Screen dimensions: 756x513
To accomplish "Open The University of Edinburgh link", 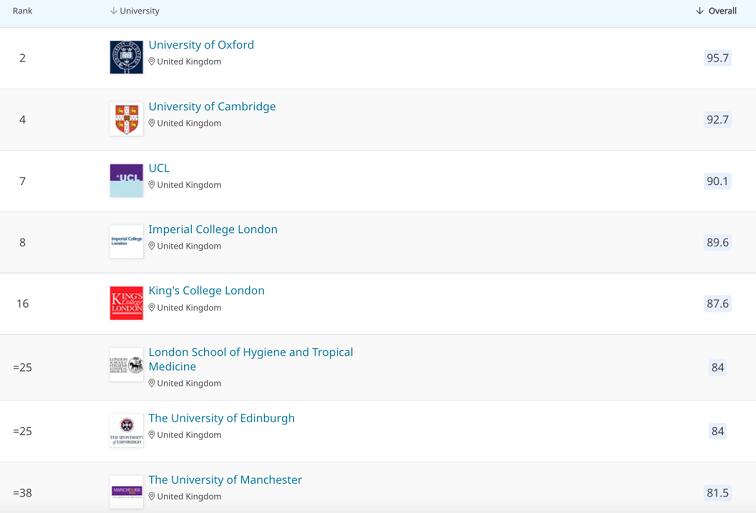I will pyautogui.click(x=221, y=418).
